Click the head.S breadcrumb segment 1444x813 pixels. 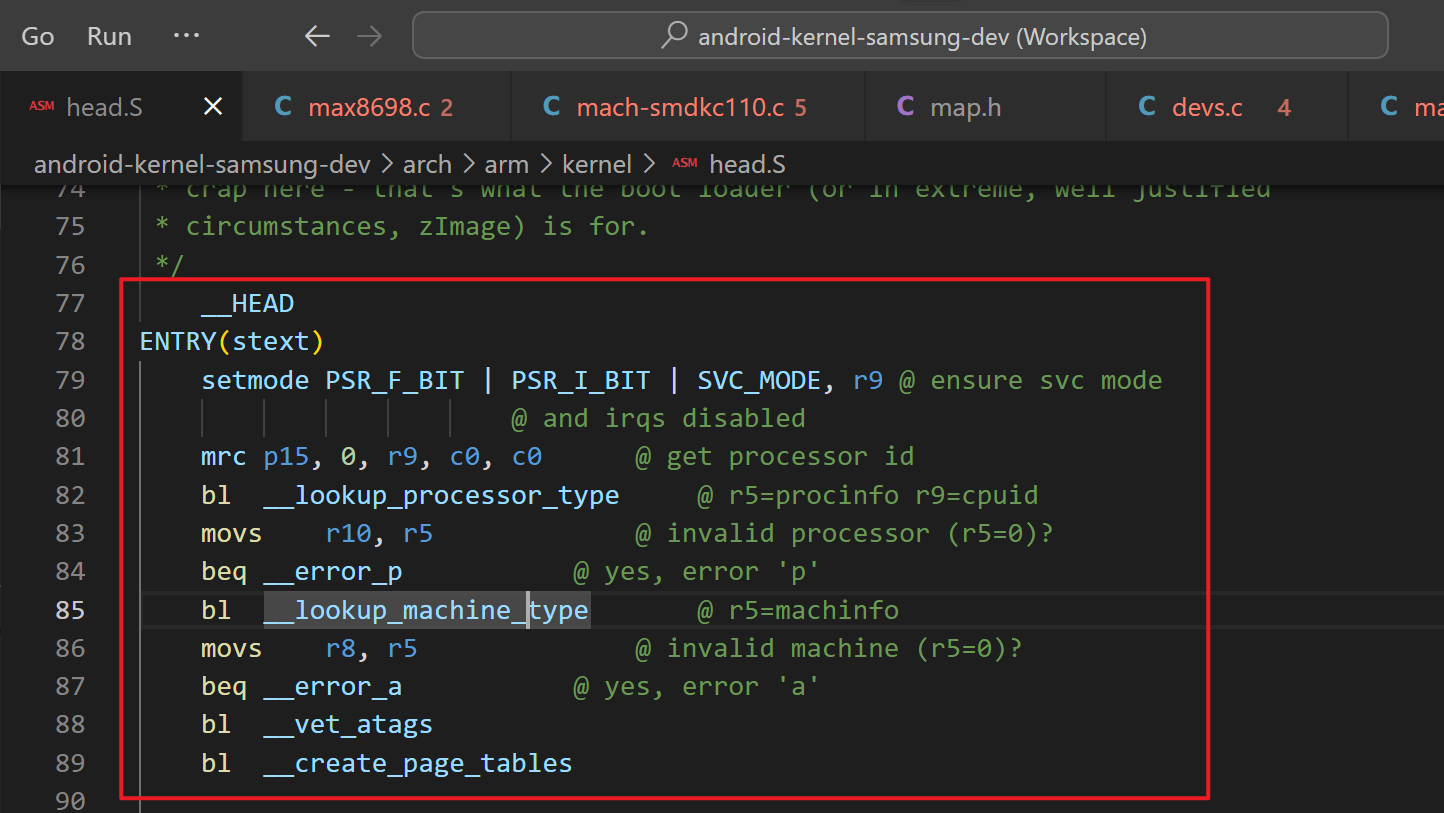tap(747, 164)
